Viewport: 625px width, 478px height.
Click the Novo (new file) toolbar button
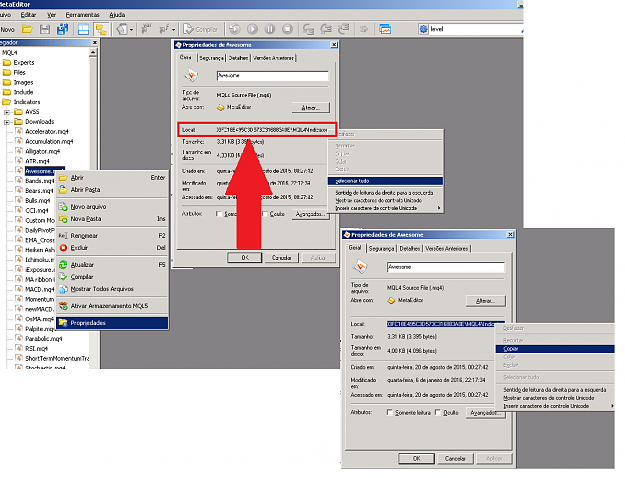point(7,29)
